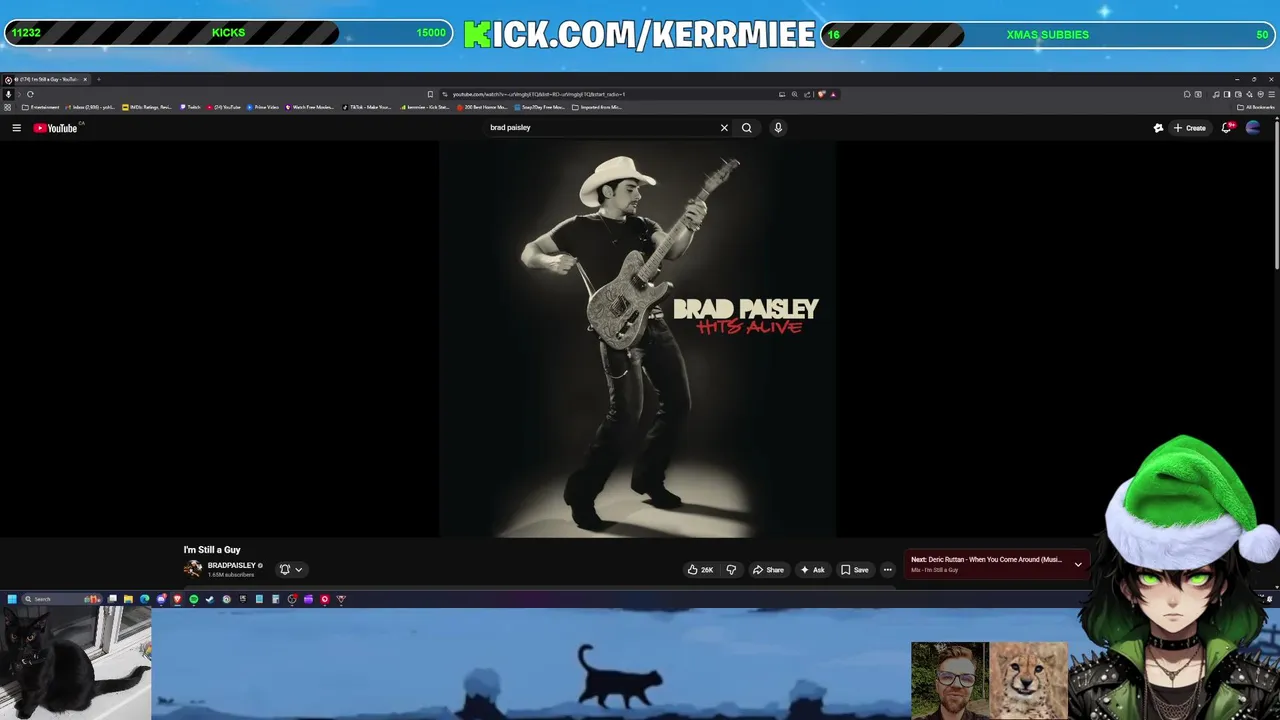Open the Twitch bookmark
The height and width of the screenshot is (720, 1280).
coord(190,107)
